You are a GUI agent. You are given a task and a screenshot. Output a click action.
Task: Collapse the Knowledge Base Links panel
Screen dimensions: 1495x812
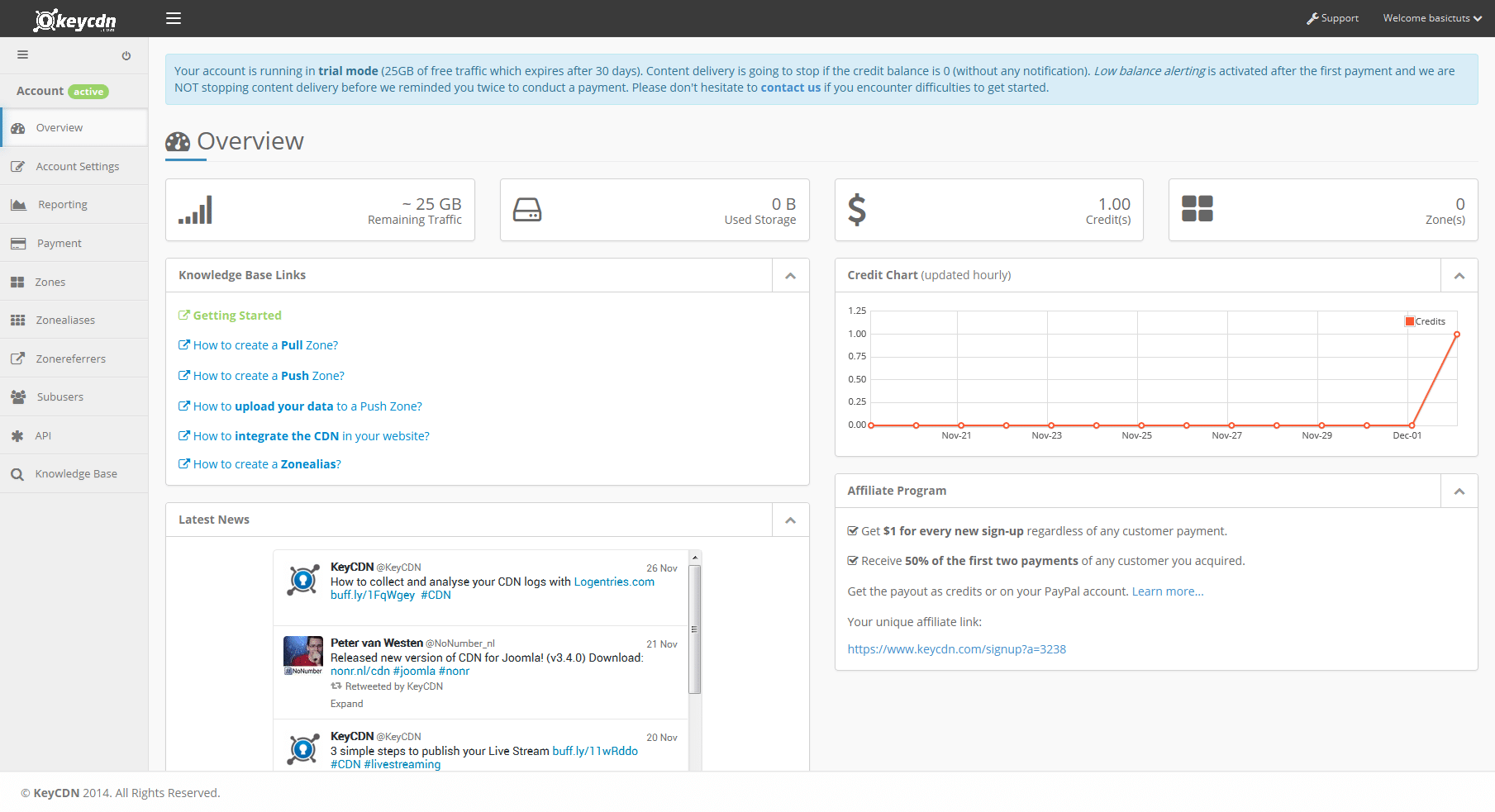coord(791,276)
